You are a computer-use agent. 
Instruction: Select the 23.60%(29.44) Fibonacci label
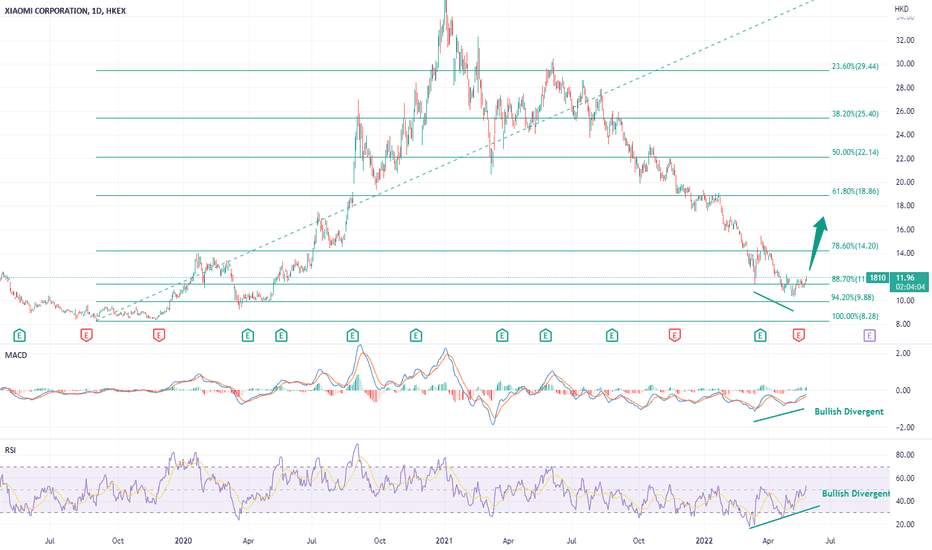(855, 67)
